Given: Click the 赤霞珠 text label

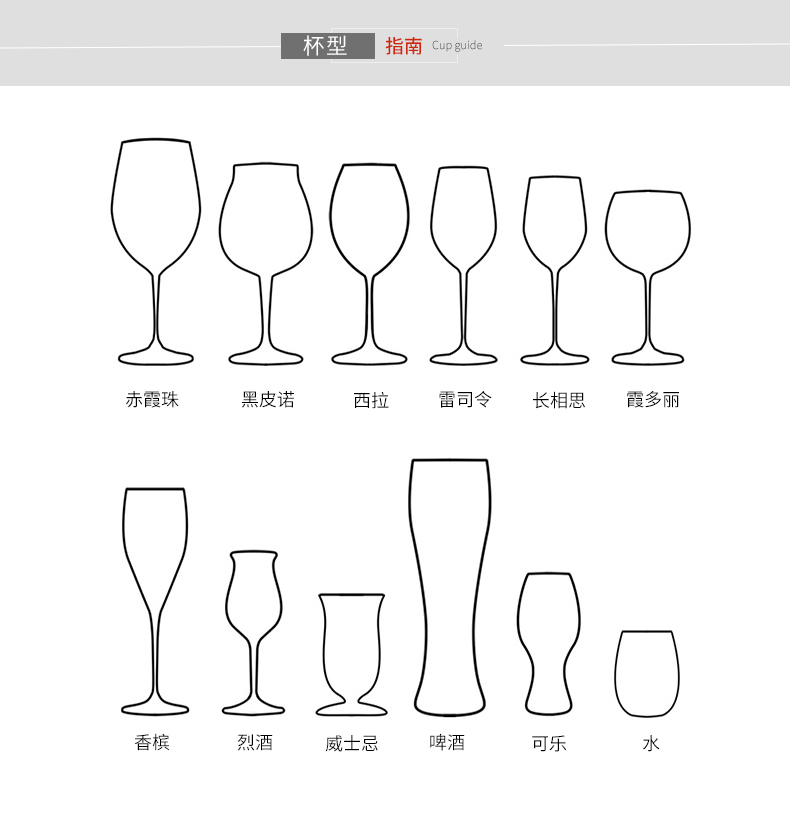Looking at the screenshot, I should (x=152, y=400).
